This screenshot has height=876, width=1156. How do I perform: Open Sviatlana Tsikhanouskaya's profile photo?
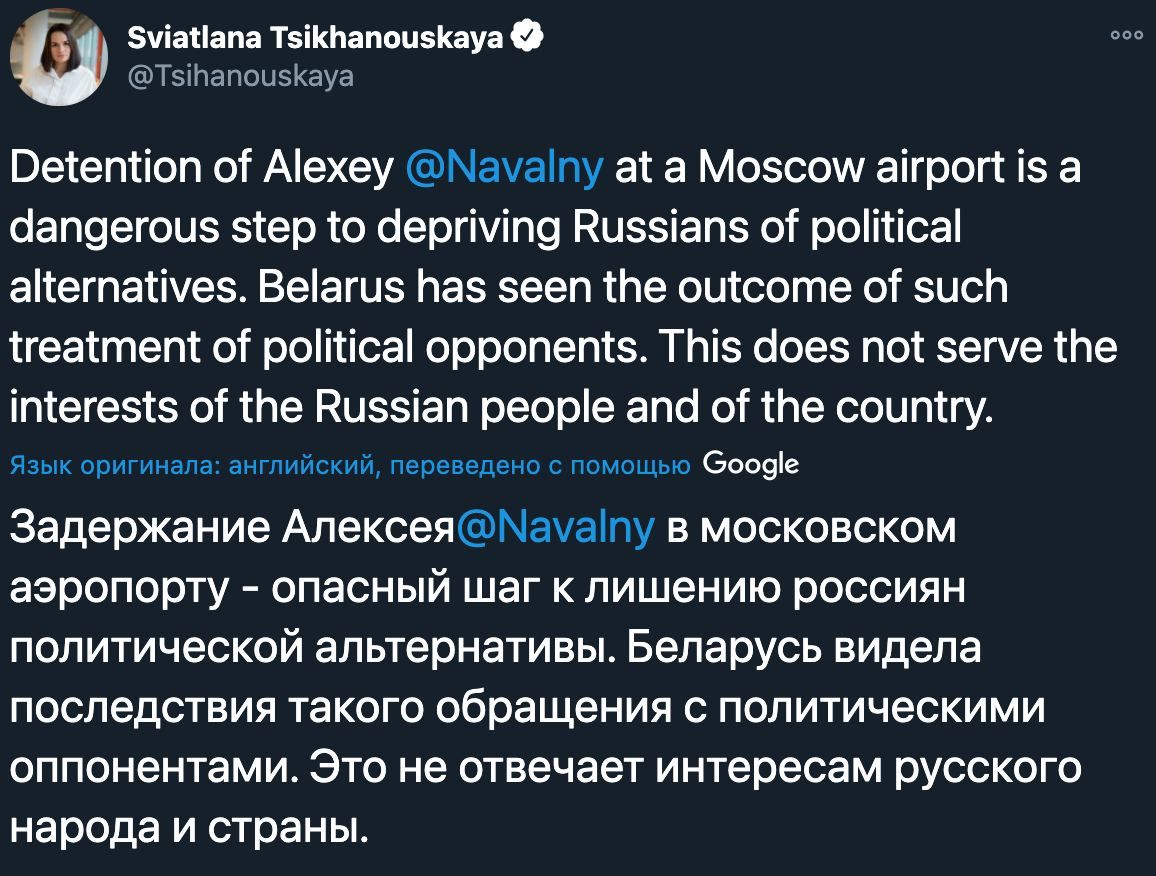click(x=59, y=57)
